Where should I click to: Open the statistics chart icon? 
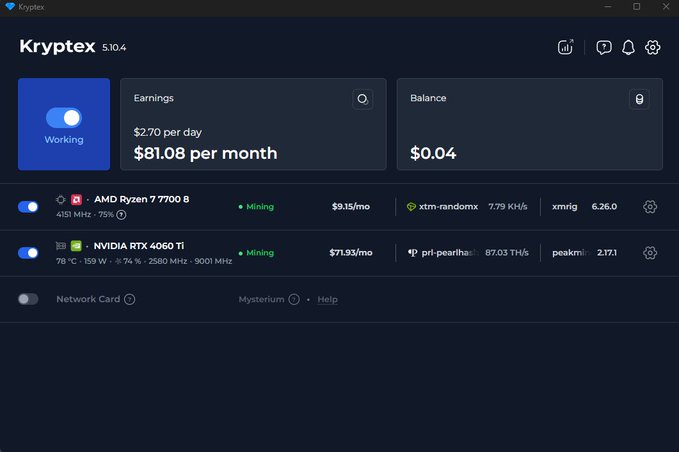click(565, 47)
